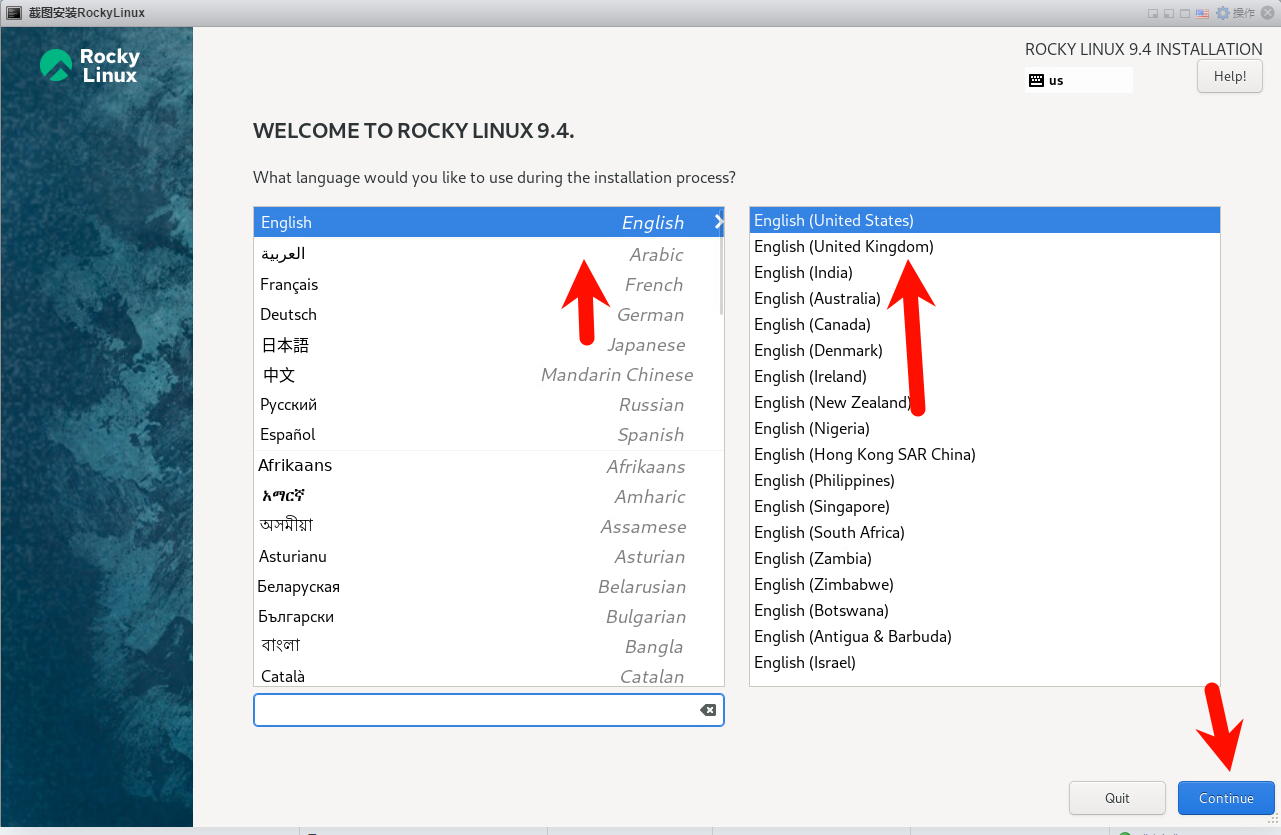Viewport: 1281px width, 835px height.
Task: Select Afrikaans language
Action: 487,466
